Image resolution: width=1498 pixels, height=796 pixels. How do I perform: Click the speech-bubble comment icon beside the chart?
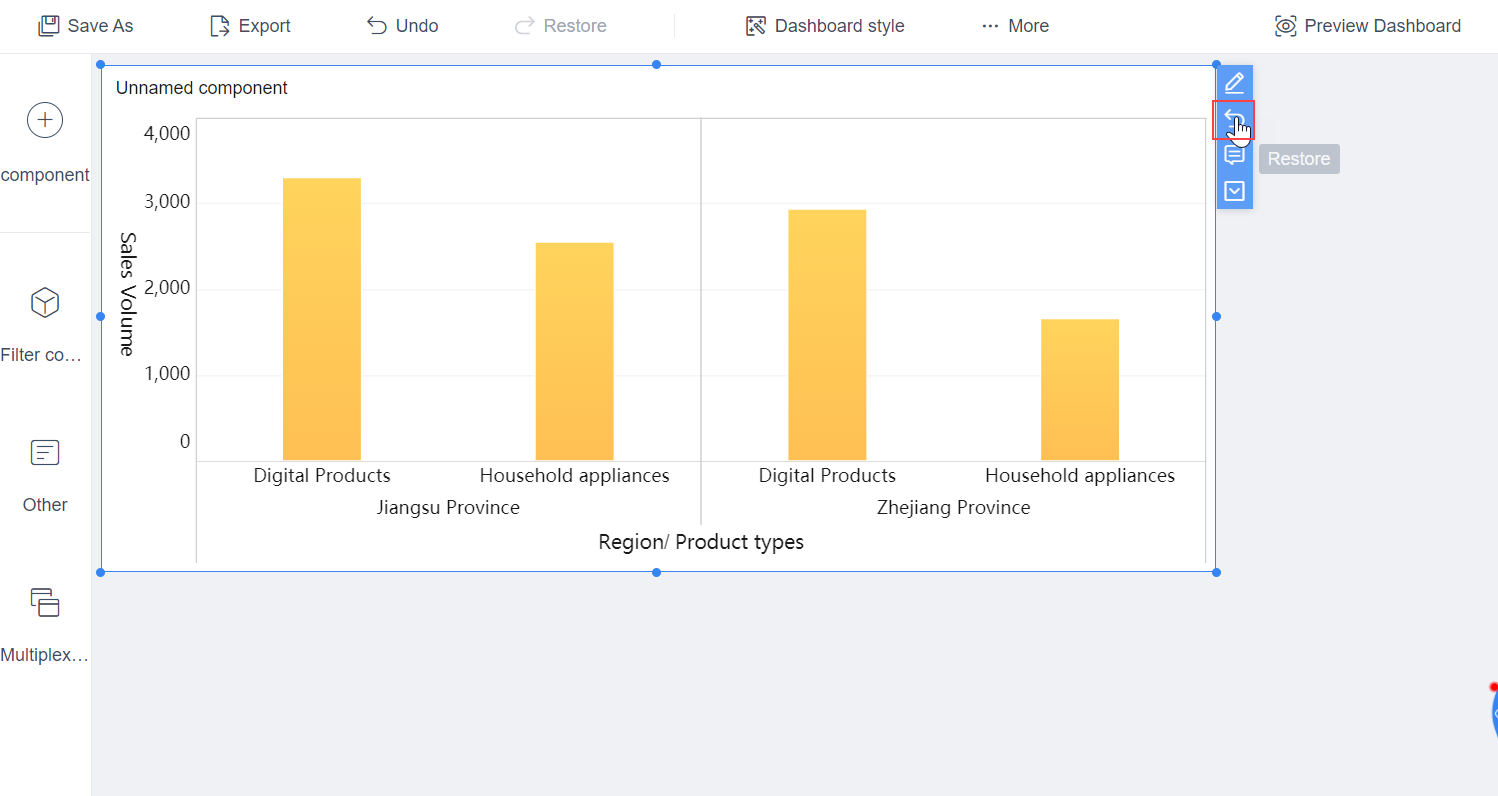click(x=1235, y=156)
